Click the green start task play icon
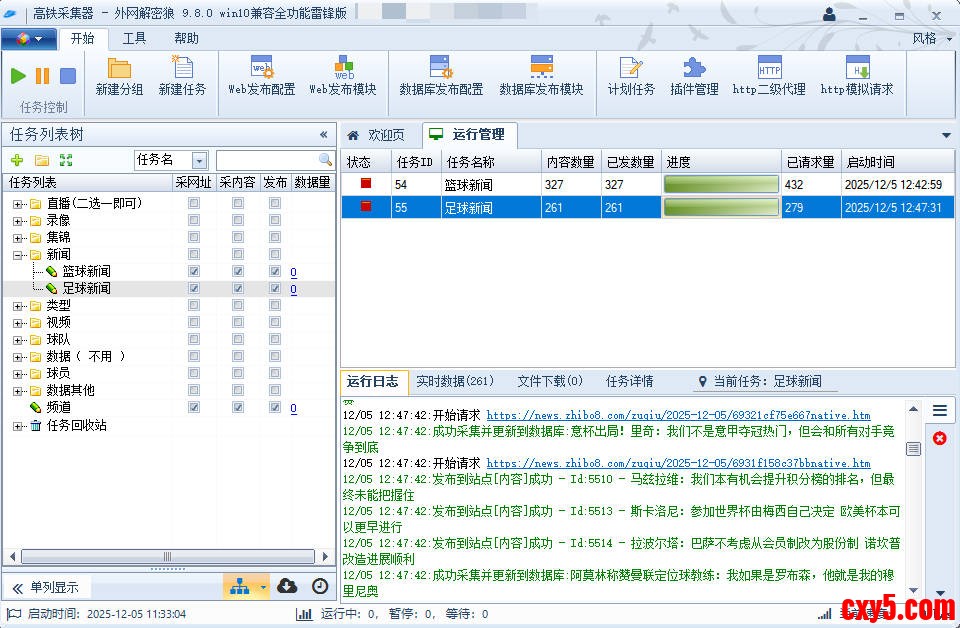 (18, 76)
